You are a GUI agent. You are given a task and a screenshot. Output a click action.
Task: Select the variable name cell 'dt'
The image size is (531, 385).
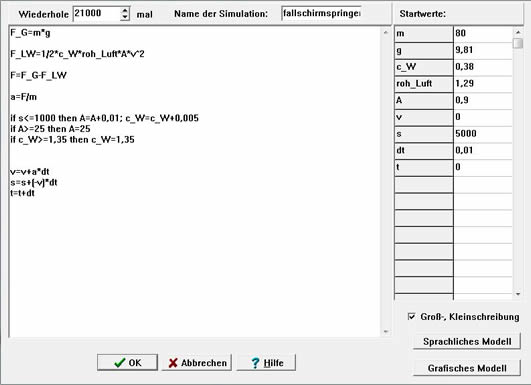coord(424,151)
